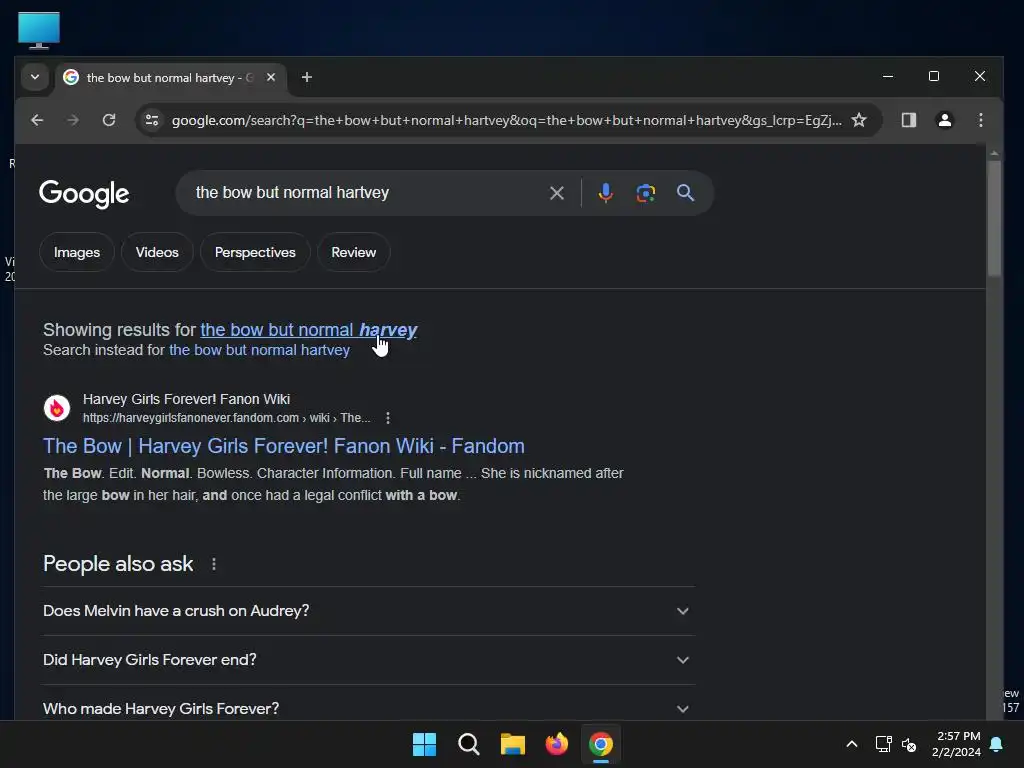Screen dimensions: 1024x768
Task: Click the page vertical scrollbar thumb
Action: tap(994, 219)
